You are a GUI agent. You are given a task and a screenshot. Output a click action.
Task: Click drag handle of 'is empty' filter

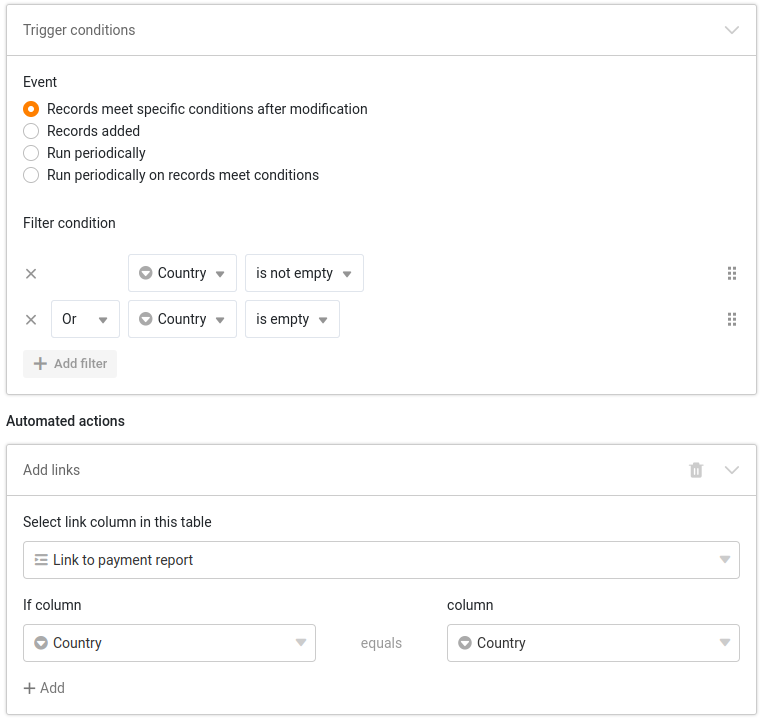pyautogui.click(x=731, y=319)
